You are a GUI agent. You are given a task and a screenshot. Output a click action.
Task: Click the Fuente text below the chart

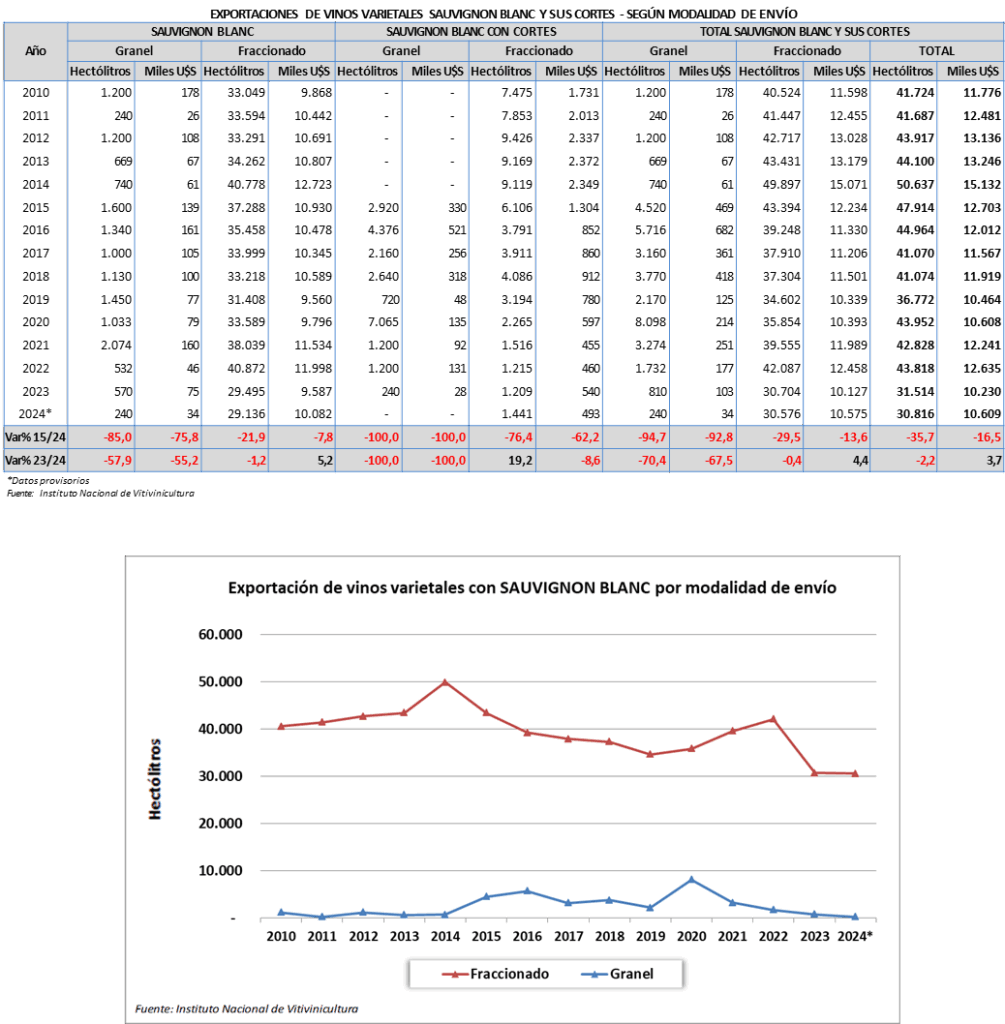coord(246,1009)
